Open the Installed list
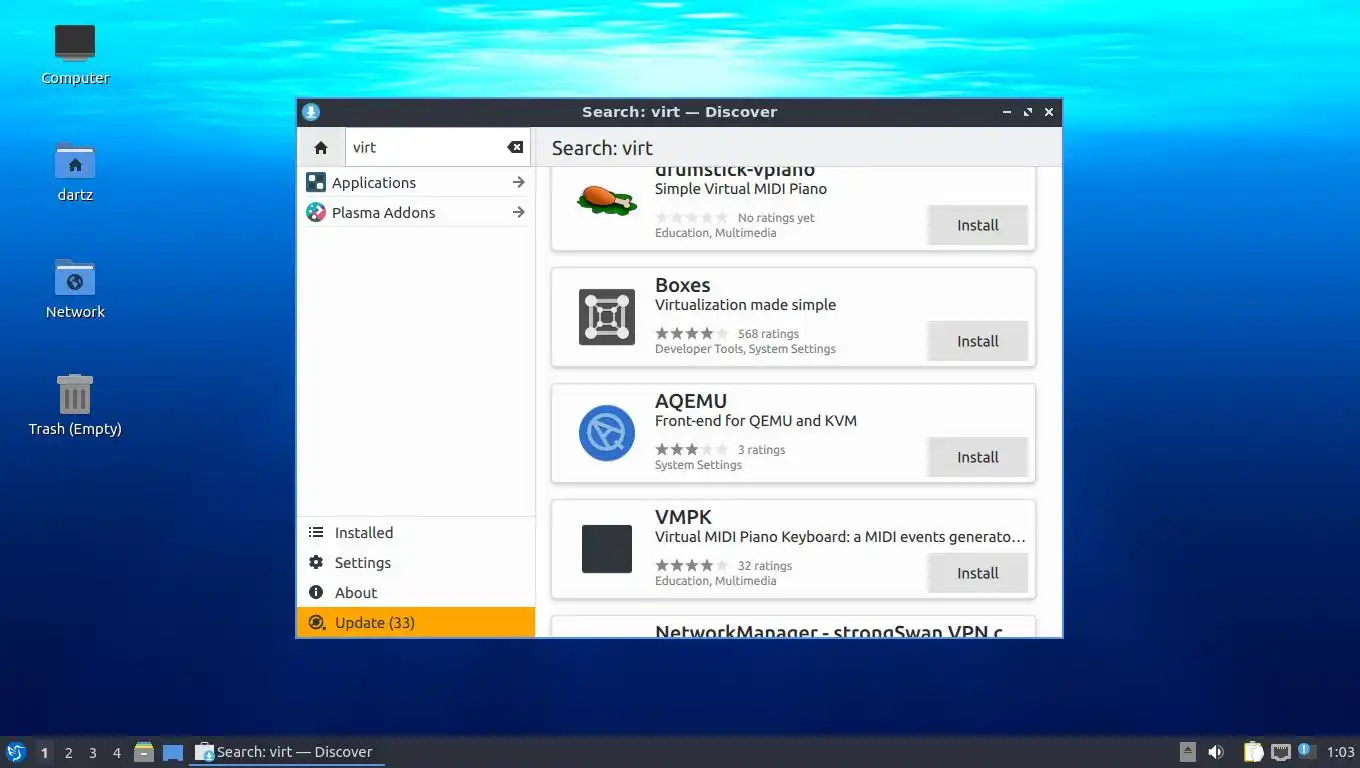Image resolution: width=1360 pixels, height=768 pixels. [x=416, y=533]
